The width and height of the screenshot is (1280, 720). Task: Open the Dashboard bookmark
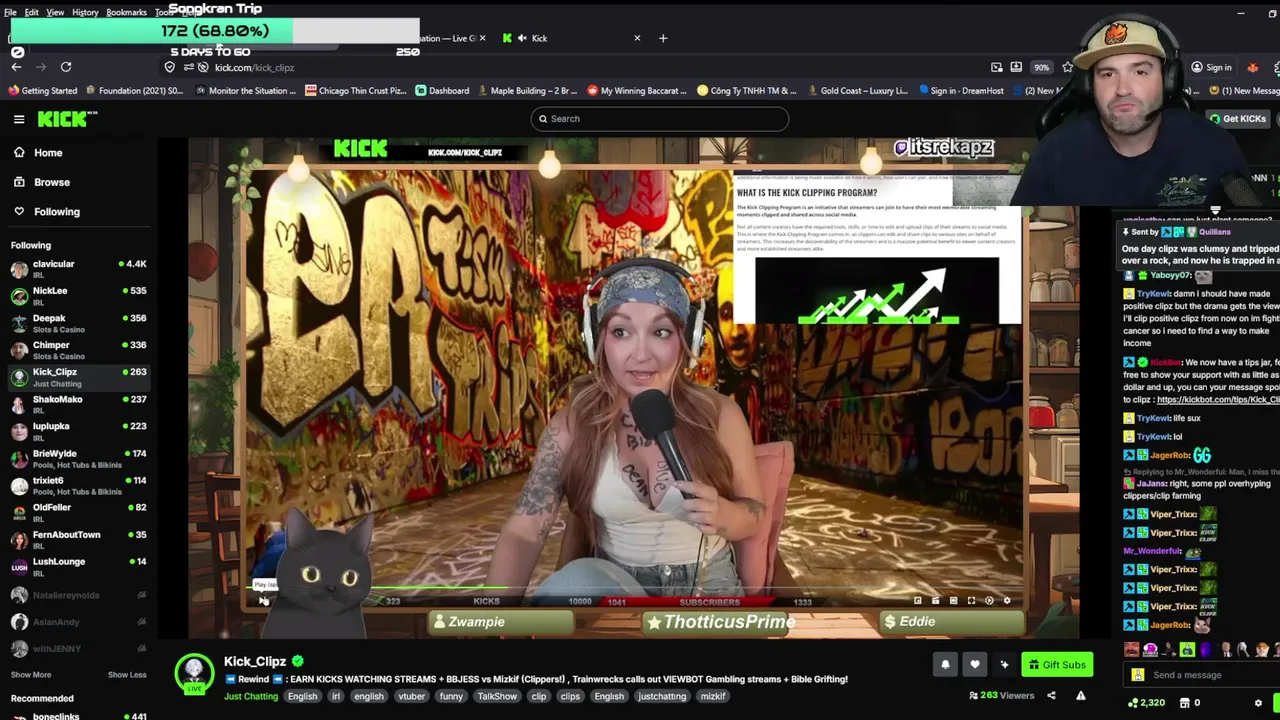(x=442, y=91)
